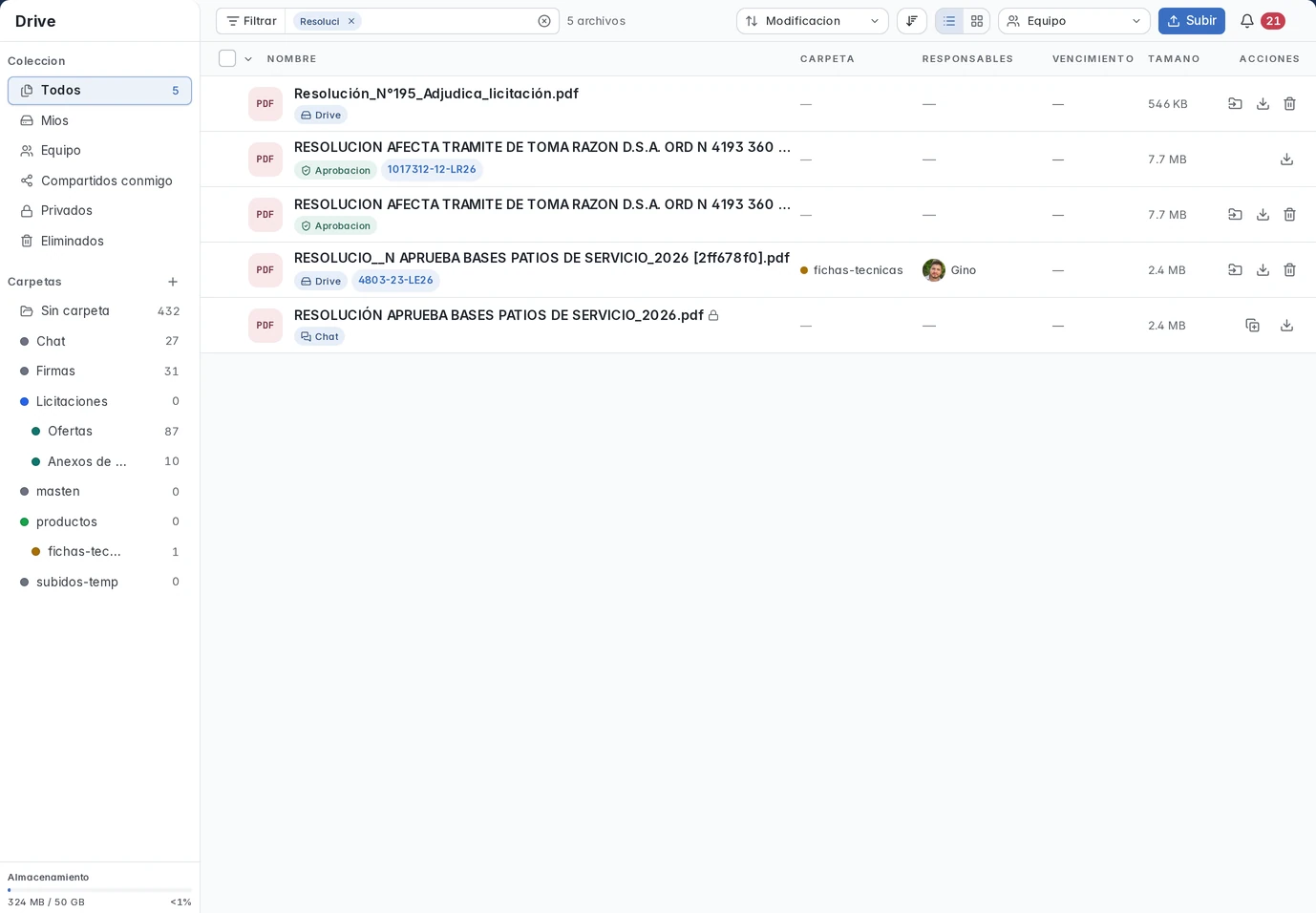
Task: Click the 4803-23-LE26 tag
Action: tap(395, 280)
